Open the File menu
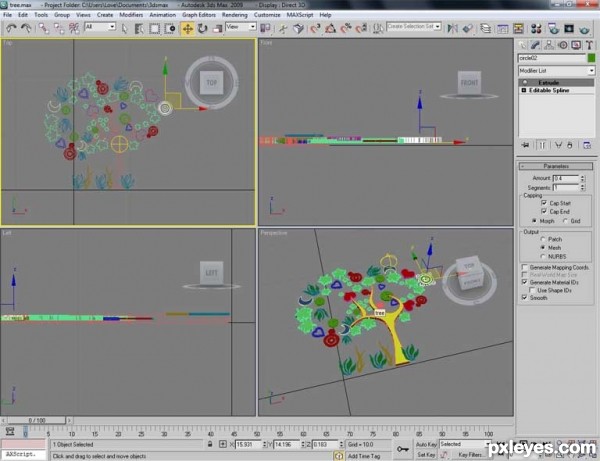This screenshot has height=461, width=600. [x=7, y=15]
